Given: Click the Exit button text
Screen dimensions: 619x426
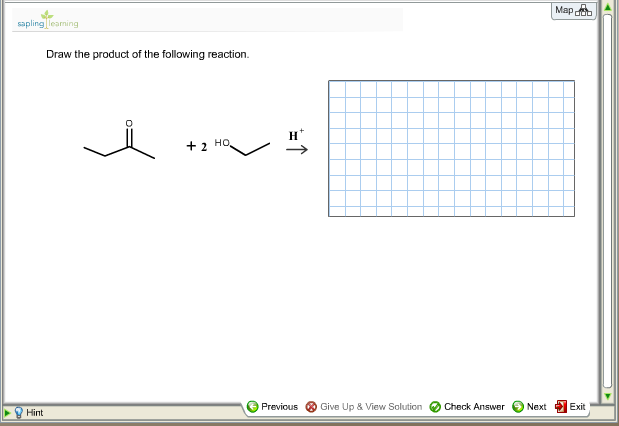Looking at the screenshot, I should pos(577,407).
